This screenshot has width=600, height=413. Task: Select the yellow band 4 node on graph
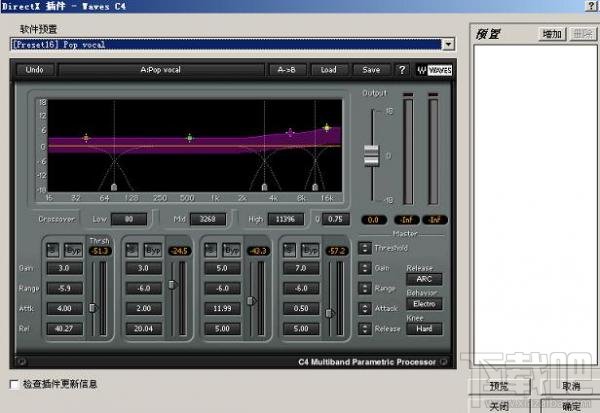(326, 128)
